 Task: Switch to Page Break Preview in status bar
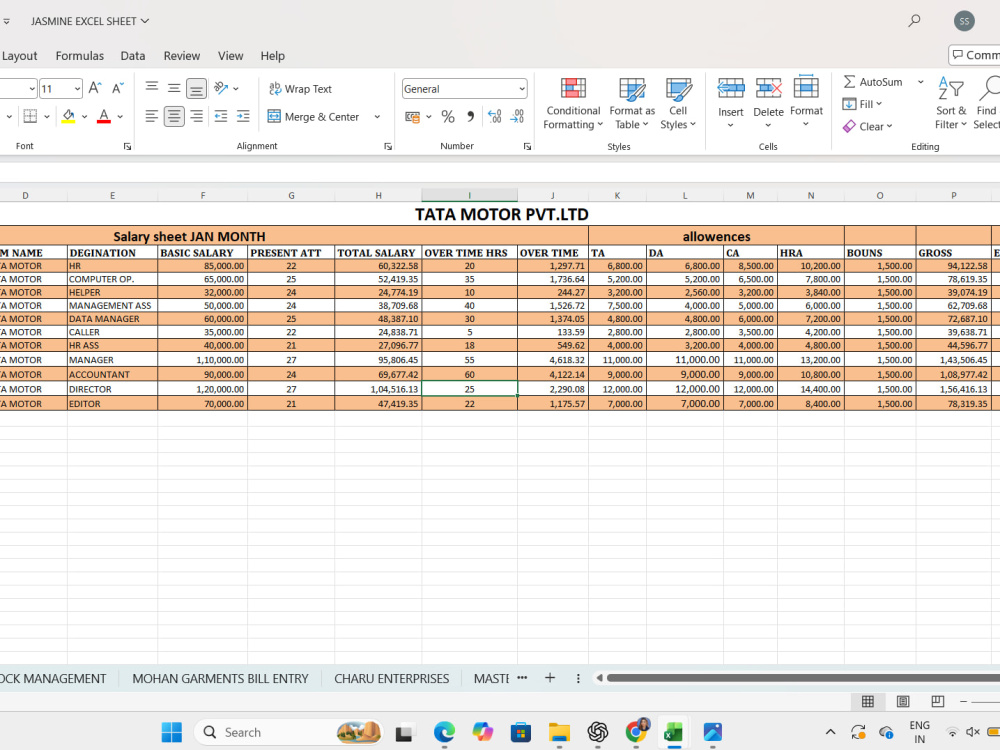(938, 702)
